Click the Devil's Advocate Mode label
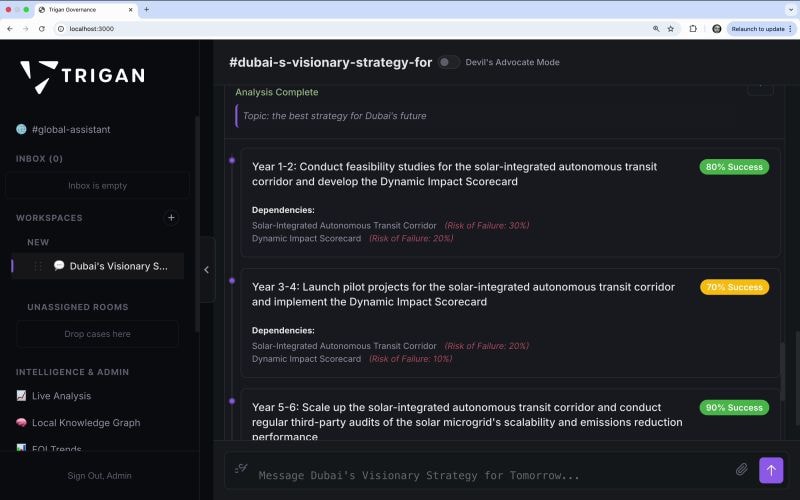 512,62
